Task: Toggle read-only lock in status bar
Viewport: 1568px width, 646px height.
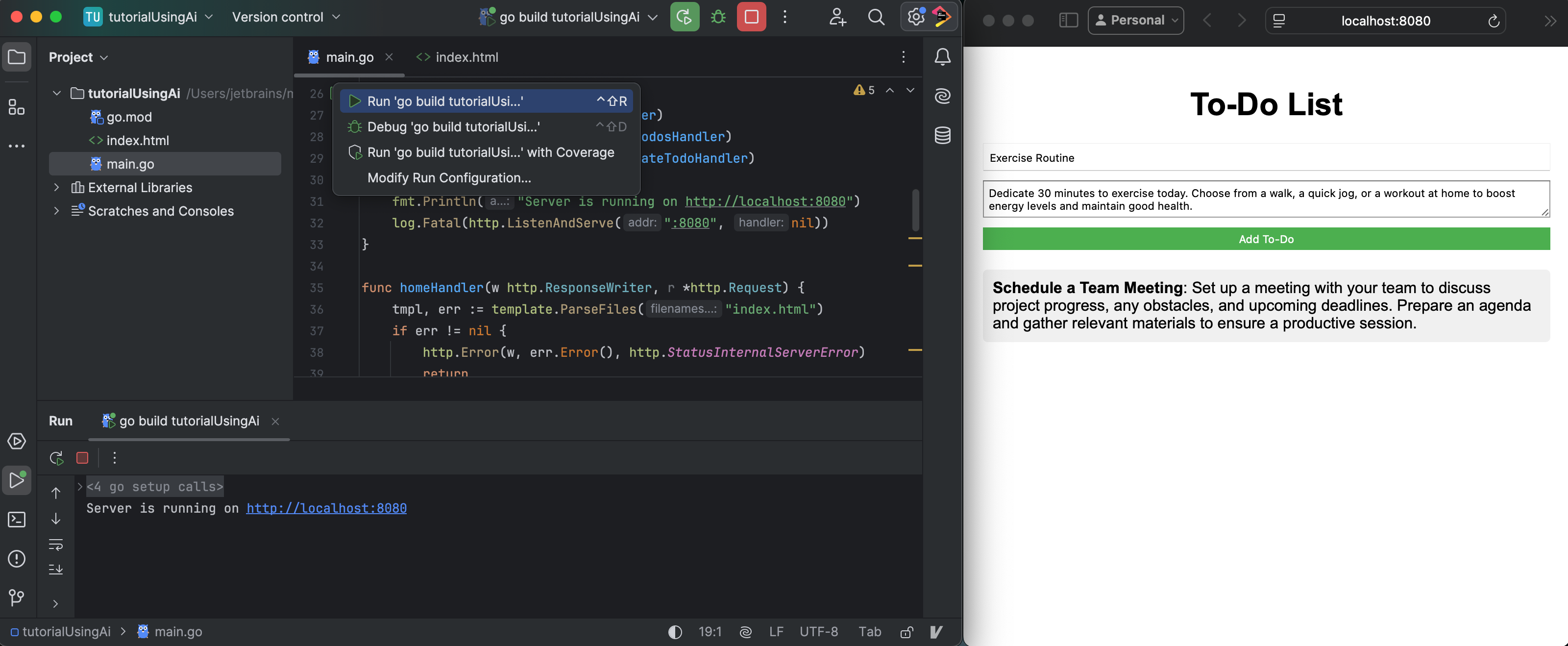Action: [906, 632]
